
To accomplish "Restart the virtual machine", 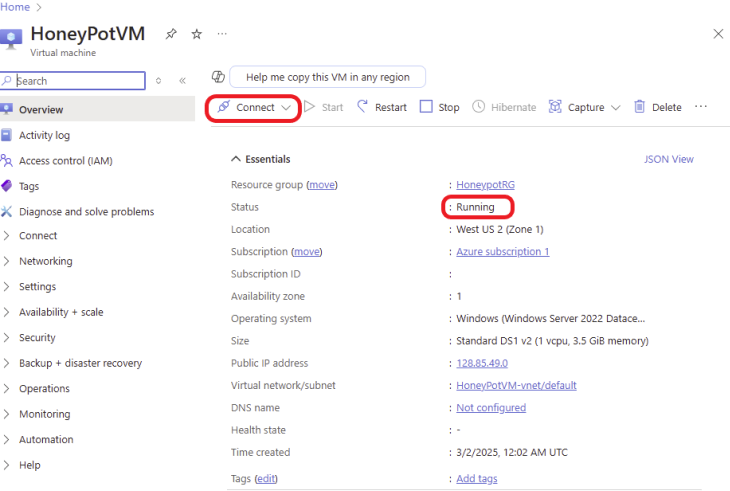I will tap(382, 108).
